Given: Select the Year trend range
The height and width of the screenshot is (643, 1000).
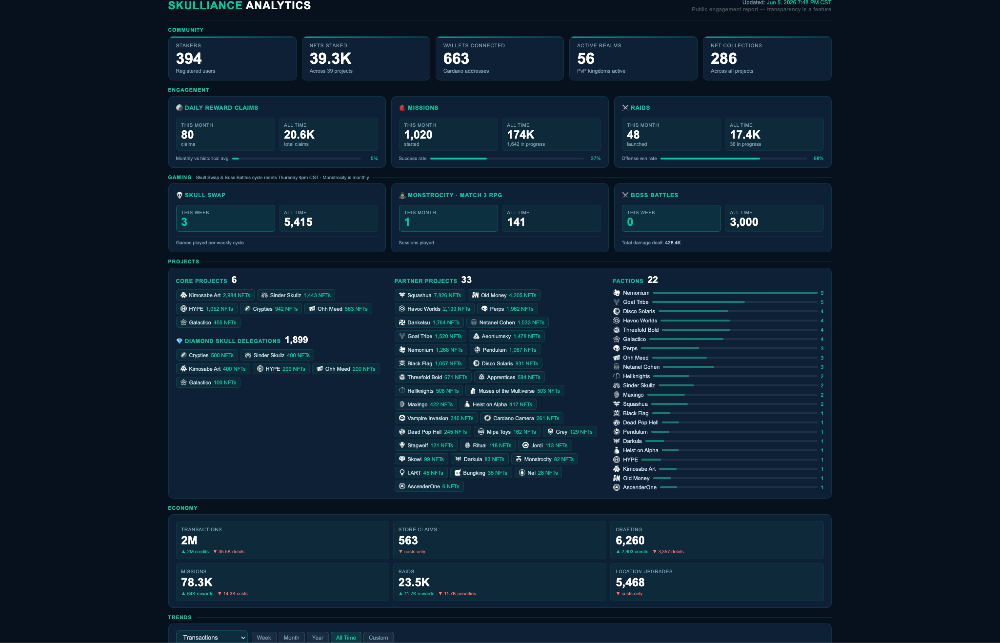Looking at the screenshot, I should [x=318, y=637].
